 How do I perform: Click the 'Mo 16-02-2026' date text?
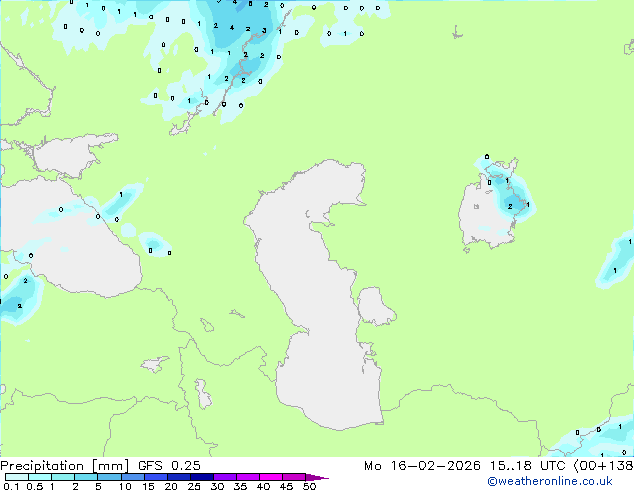click(x=422, y=466)
